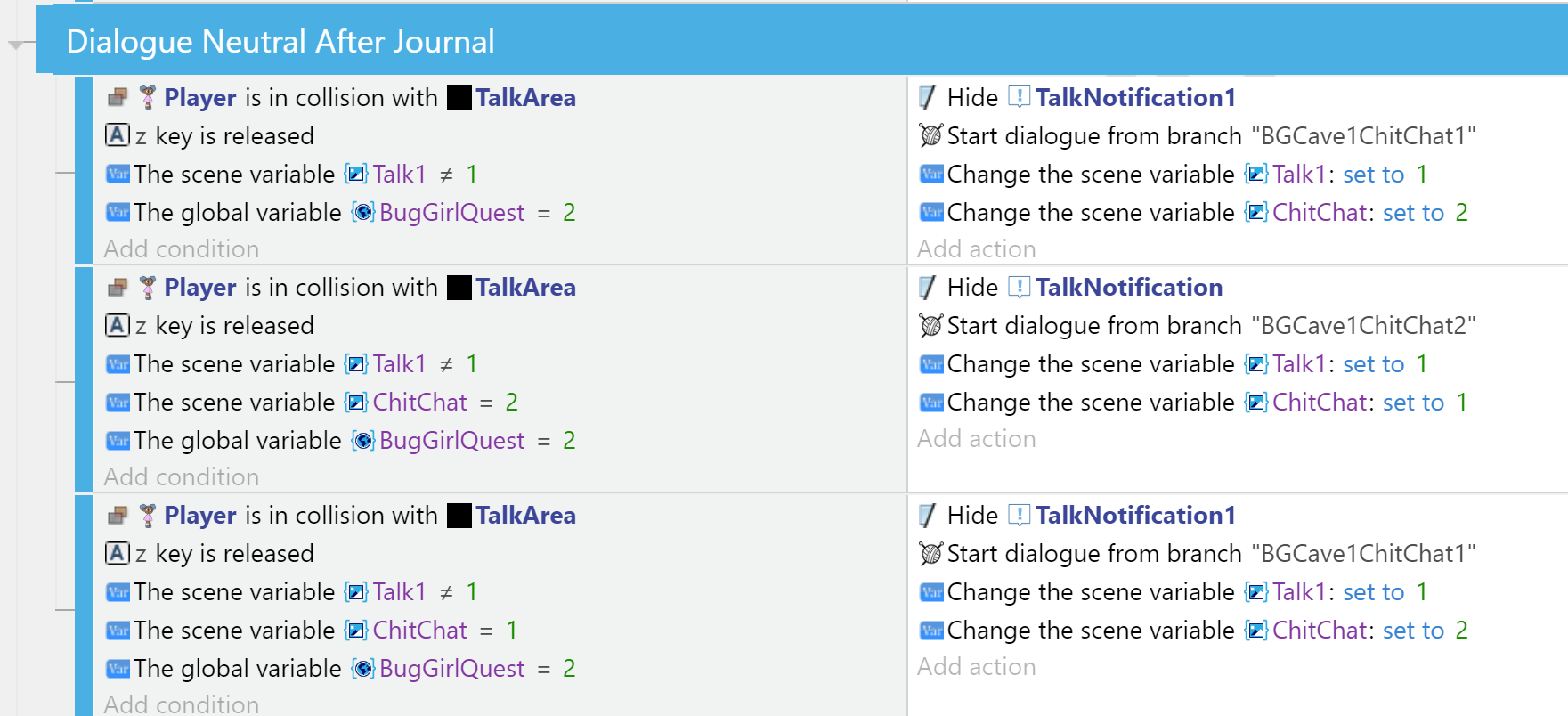The width and height of the screenshot is (1568, 716).
Task: Click Add action in the first event
Action: 977,249
